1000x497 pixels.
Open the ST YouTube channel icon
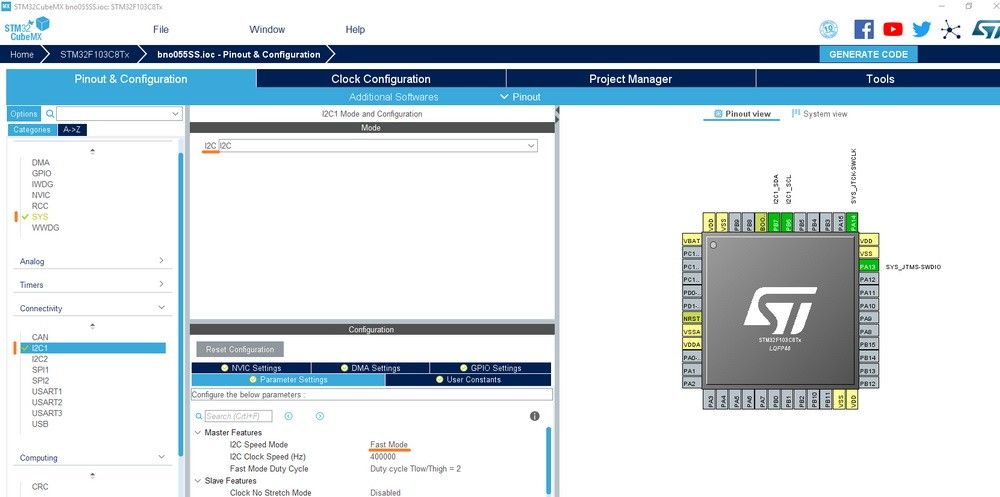(x=893, y=29)
